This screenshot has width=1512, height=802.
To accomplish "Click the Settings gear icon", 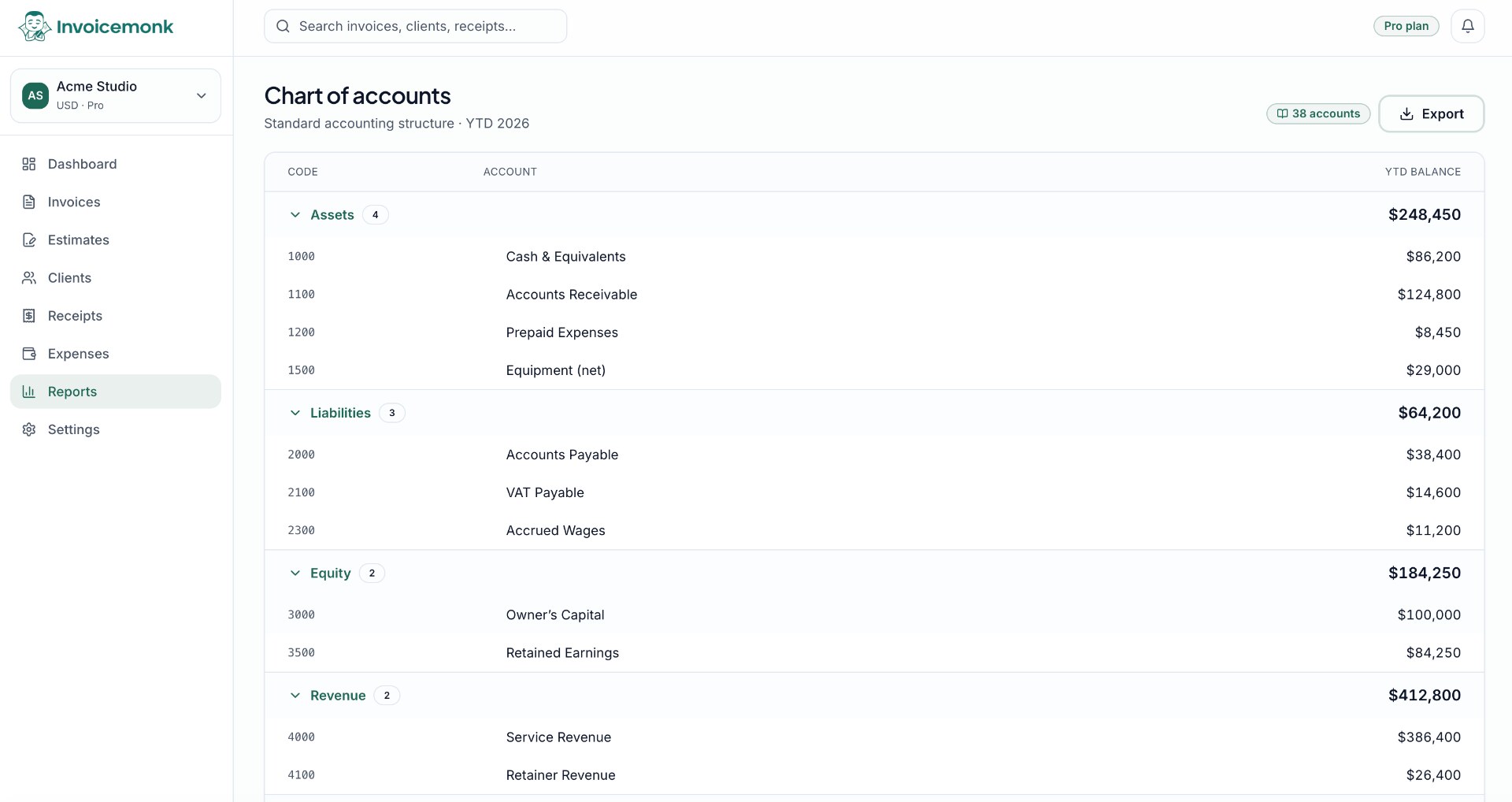I will point(29,429).
